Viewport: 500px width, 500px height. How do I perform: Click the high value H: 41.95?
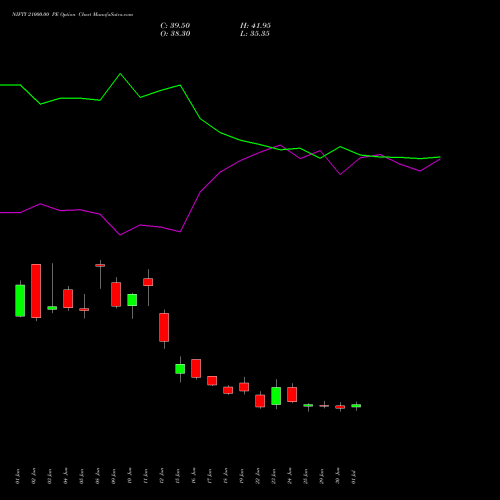tap(255, 26)
